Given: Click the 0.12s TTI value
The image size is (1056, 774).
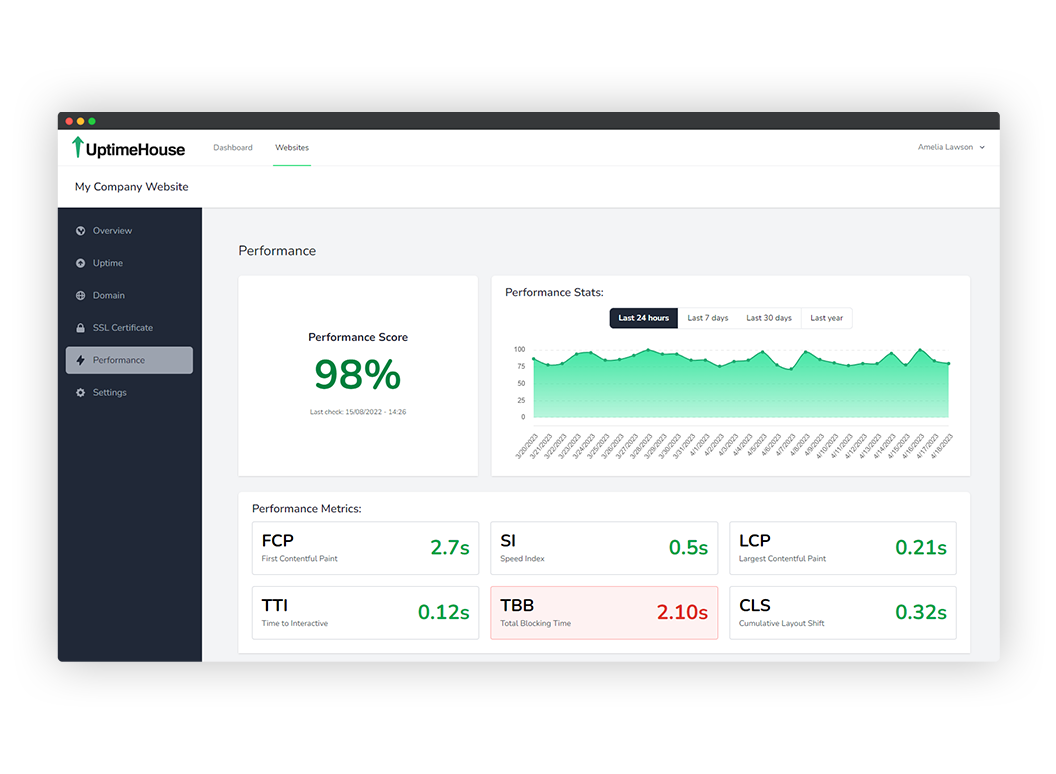Looking at the screenshot, I should point(444,612).
